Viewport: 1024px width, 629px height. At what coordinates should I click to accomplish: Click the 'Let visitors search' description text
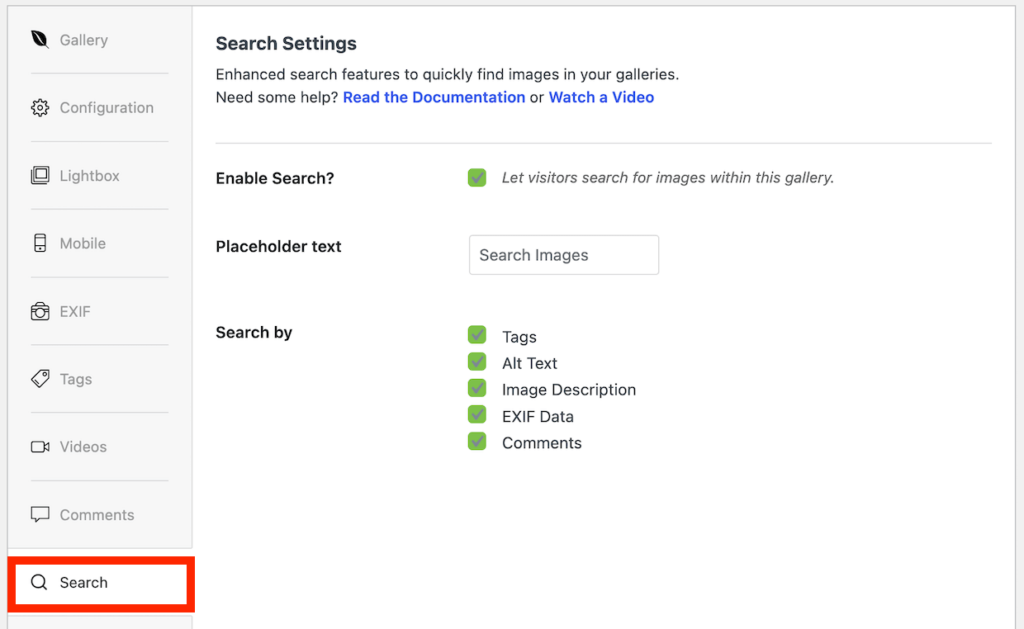pos(667,178)
